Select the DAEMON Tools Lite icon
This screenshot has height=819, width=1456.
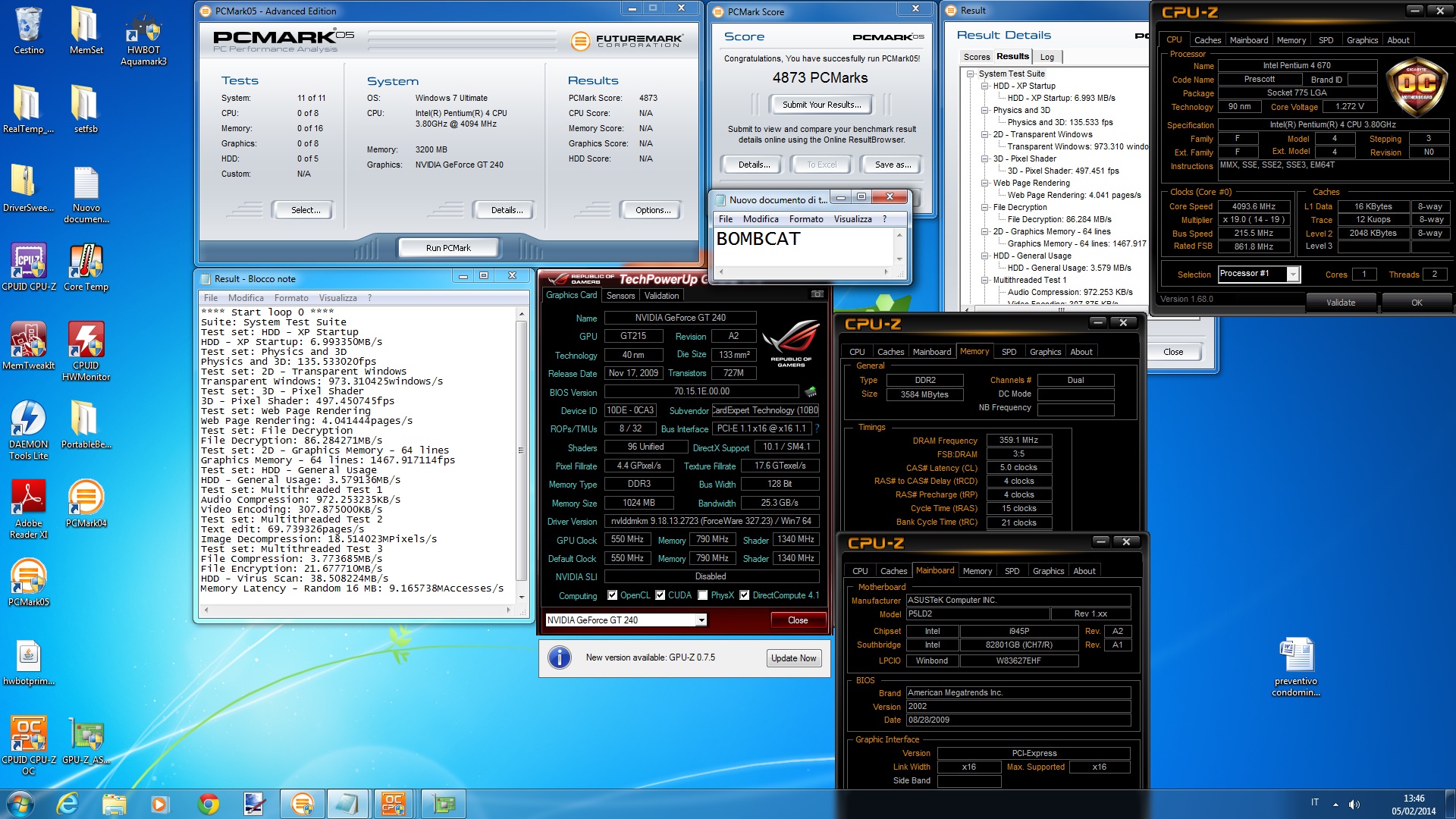29,431
